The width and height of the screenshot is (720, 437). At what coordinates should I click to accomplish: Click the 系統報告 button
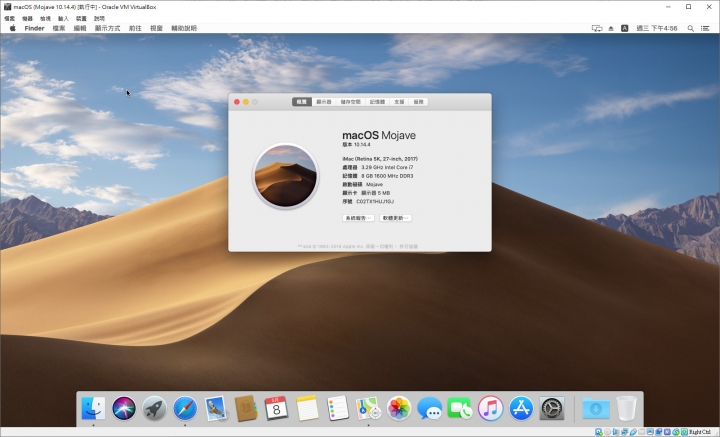click(x=358, y=218)
